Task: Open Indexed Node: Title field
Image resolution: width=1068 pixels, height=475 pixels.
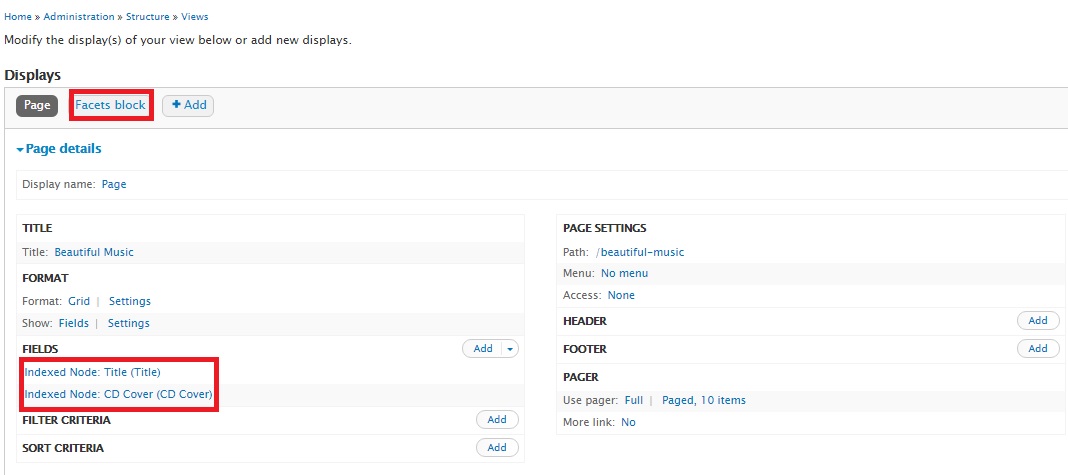Action: pos(93,372)
